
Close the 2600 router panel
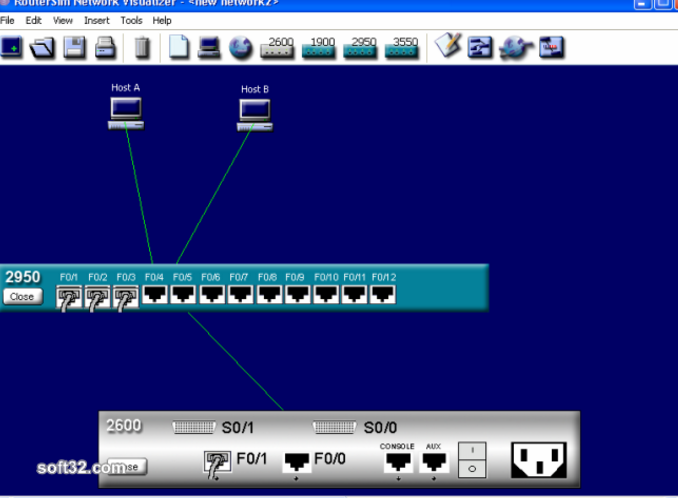(127, 467)
